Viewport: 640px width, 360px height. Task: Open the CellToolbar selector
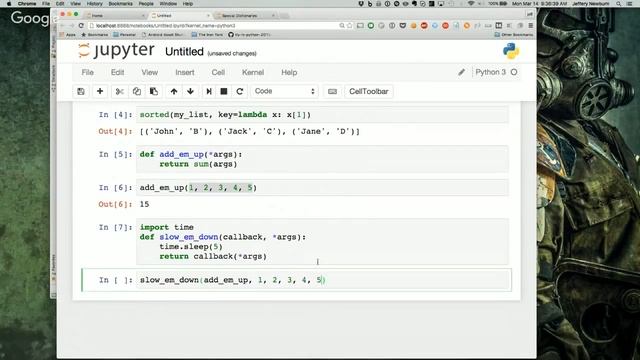pyautogui.click(x=369, y=91)
